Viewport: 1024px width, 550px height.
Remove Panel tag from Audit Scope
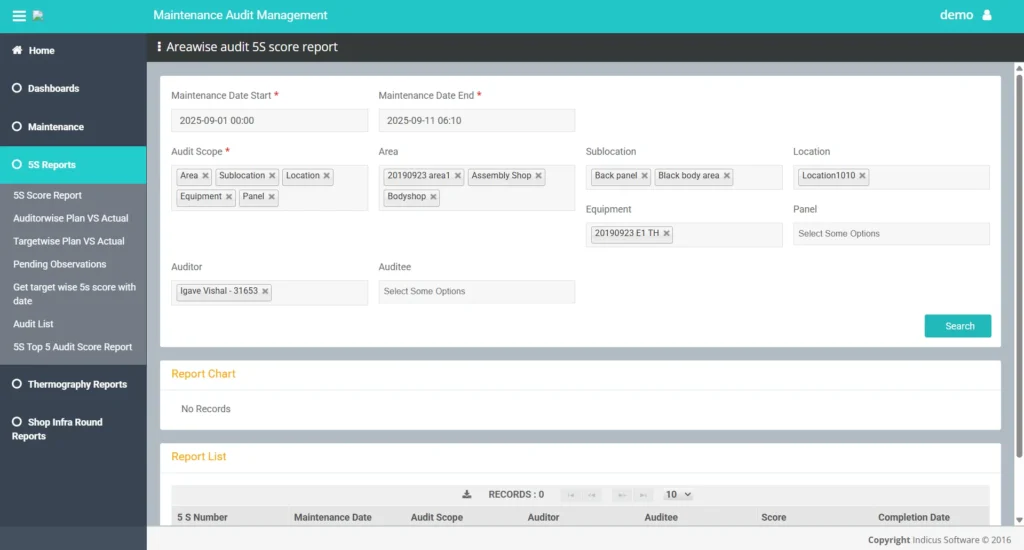(272, 197)
